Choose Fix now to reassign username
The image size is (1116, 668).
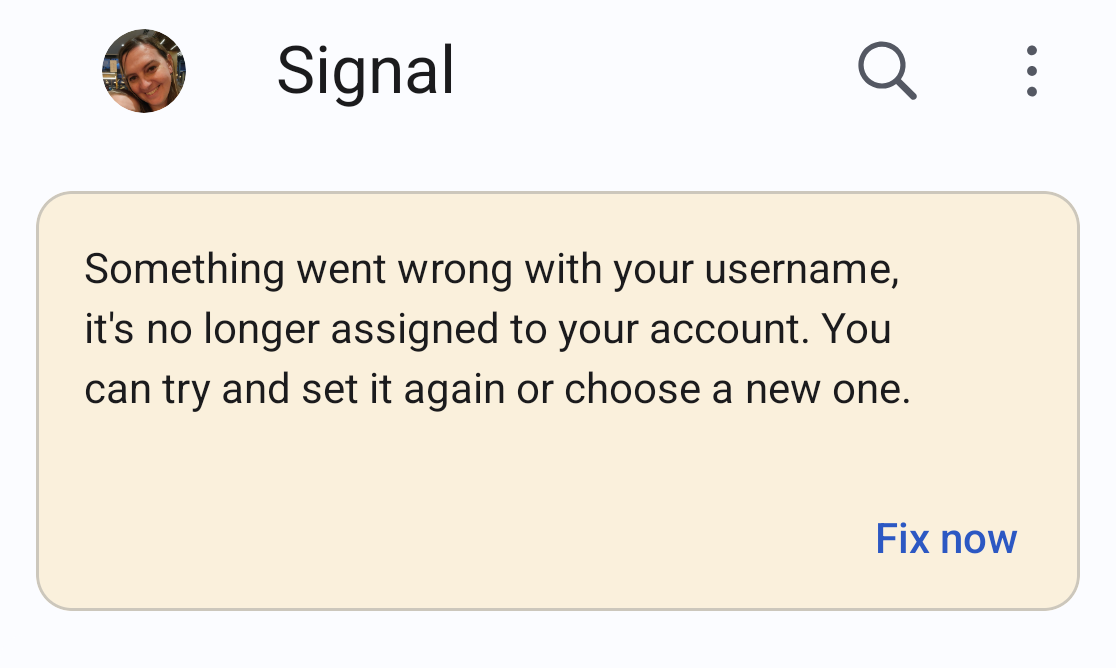pos(946,539)
